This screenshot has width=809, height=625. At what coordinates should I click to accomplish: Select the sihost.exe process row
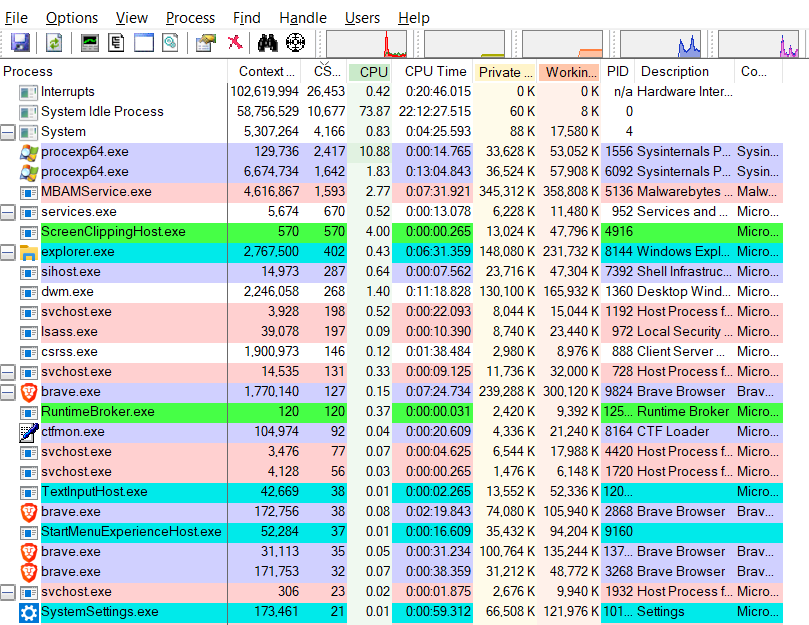click(x=391, y=272)
